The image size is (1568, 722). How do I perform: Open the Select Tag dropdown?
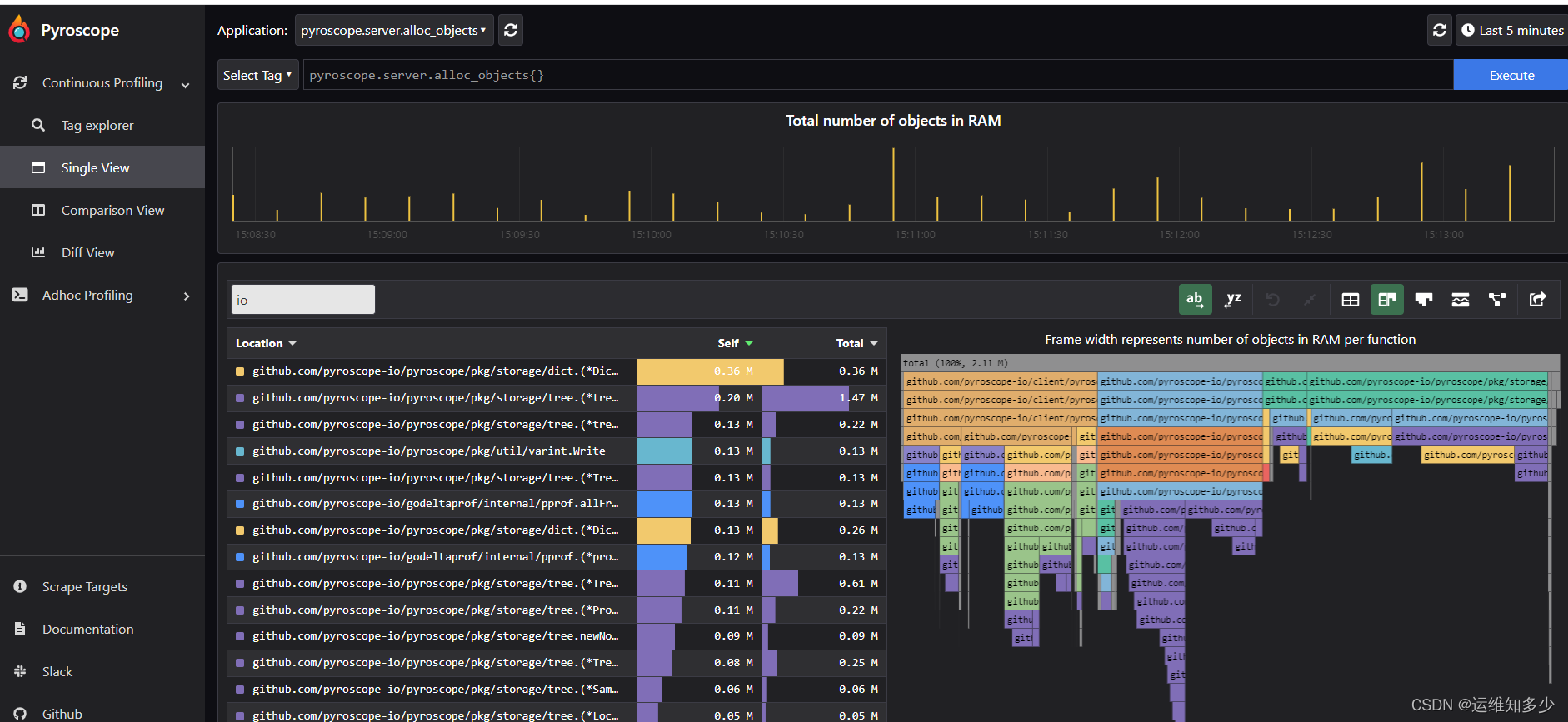[257, 75]
